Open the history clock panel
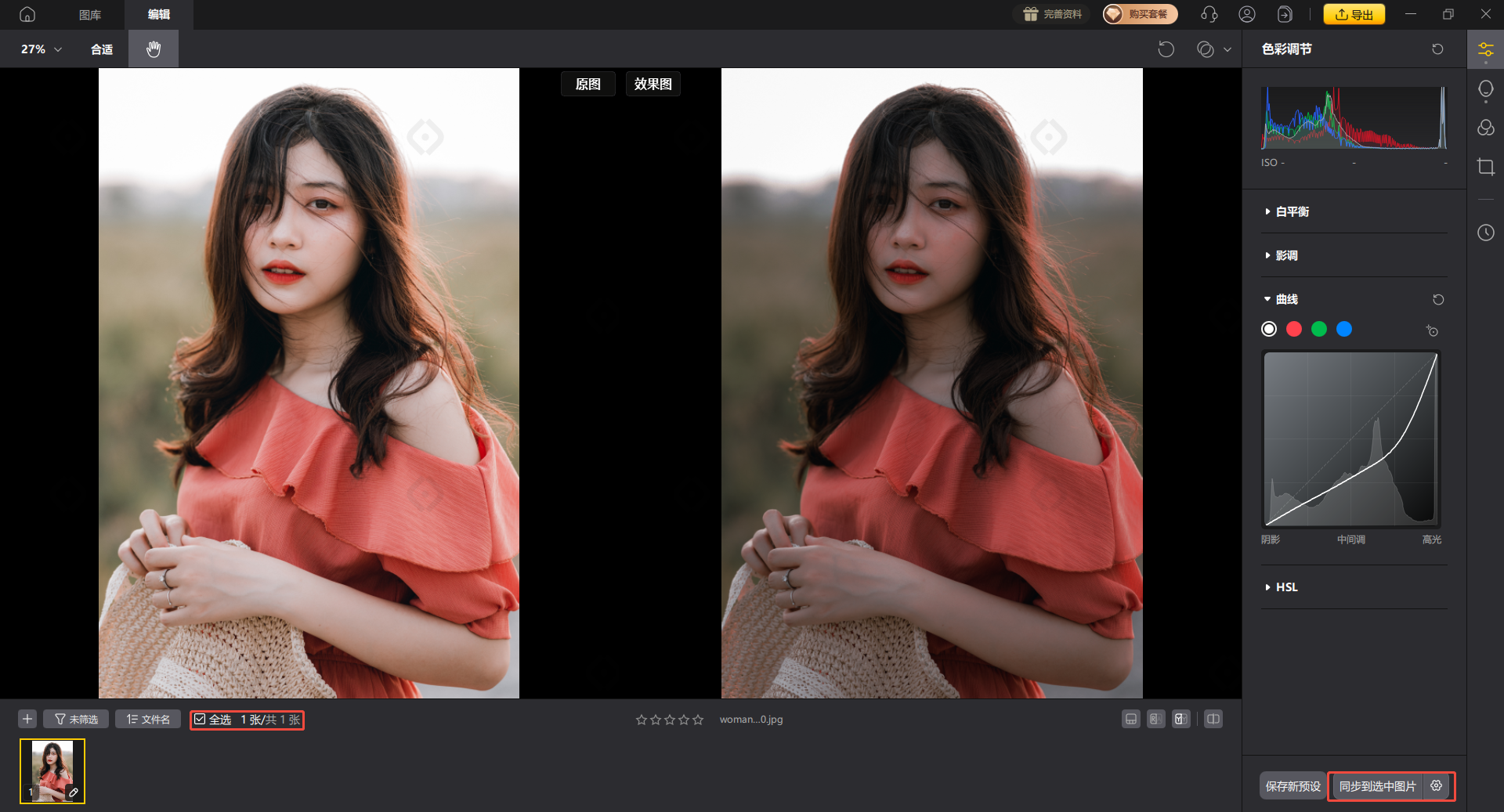1504x812 pixels. [1485, 233]
